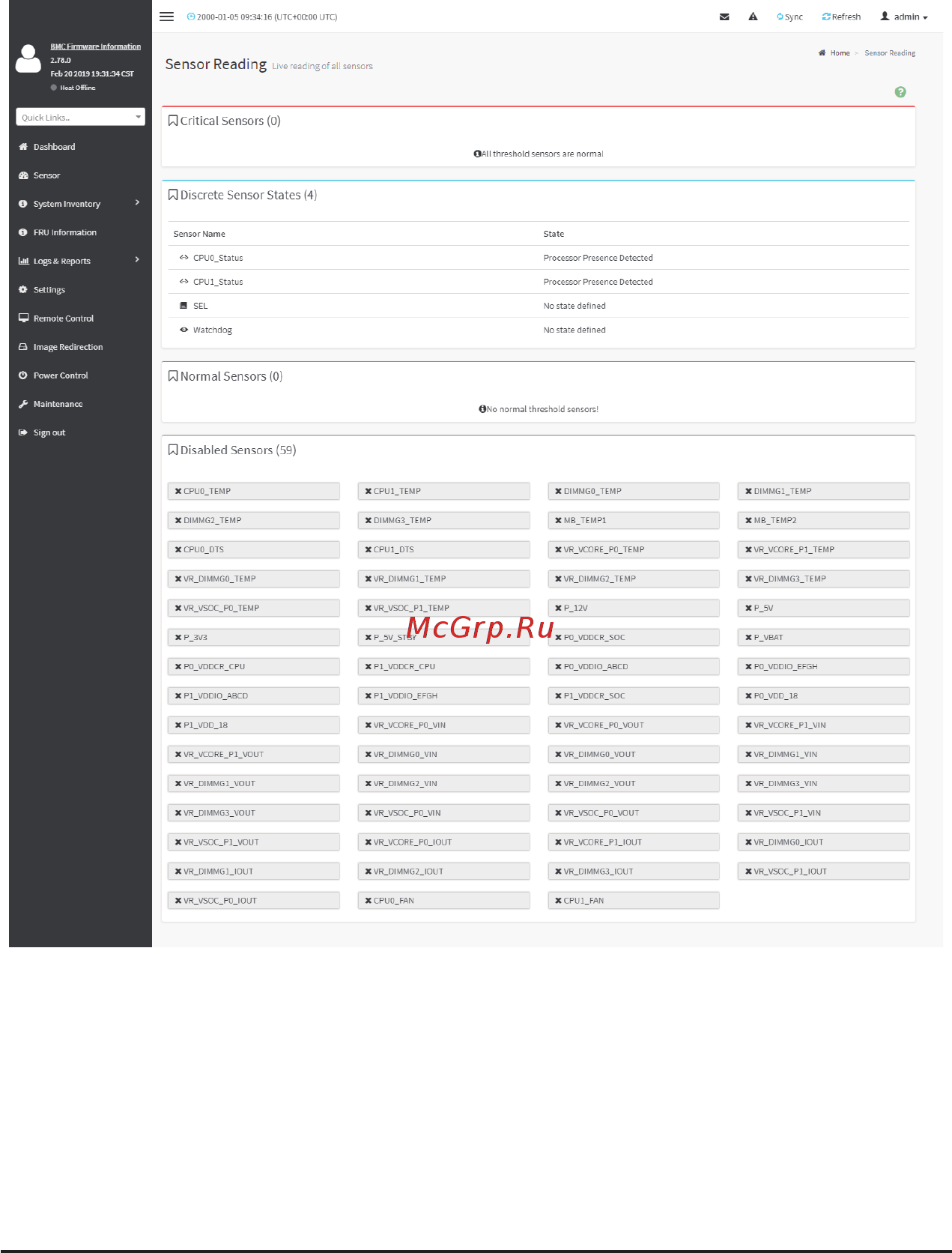
Task: Open the green help question icon
Action: [900, 92]
